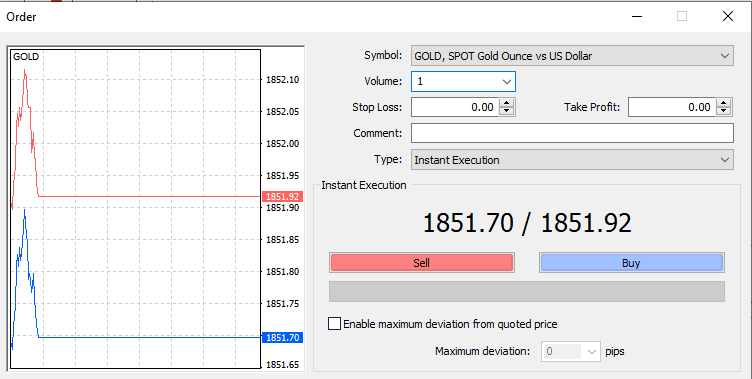This screenshot has width=752, height=379.
Task: Click into the Take Profit value field
Action: pos(672,107)
